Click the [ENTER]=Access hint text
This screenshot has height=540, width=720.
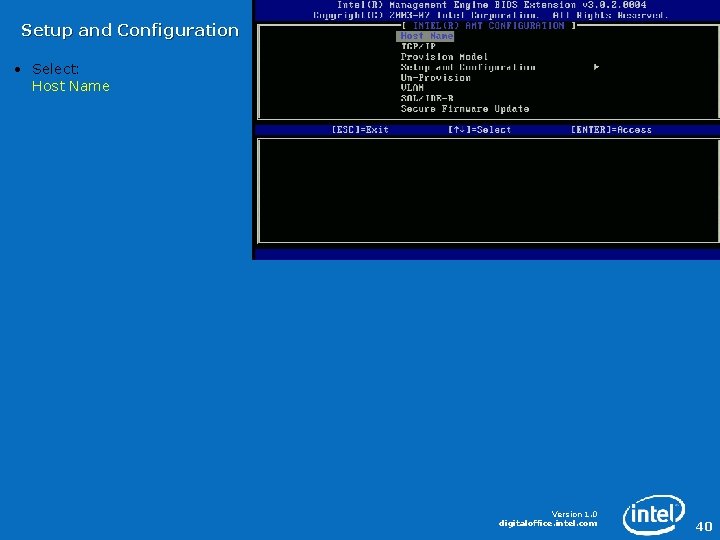611,130
